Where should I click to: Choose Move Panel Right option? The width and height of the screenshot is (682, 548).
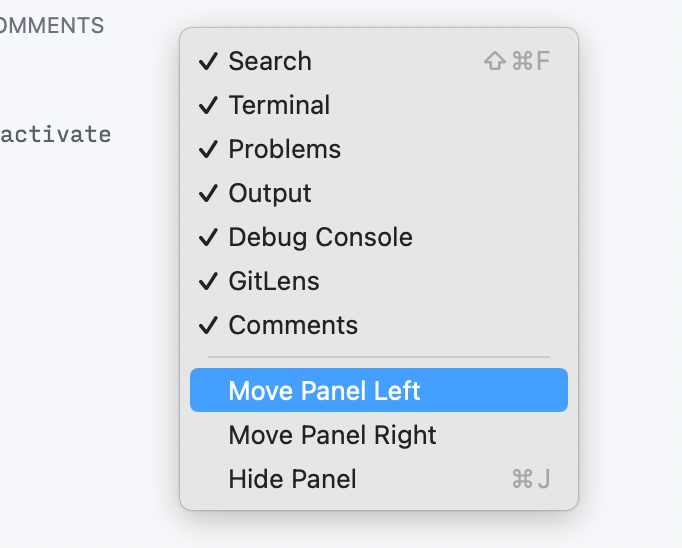[332, 436]
